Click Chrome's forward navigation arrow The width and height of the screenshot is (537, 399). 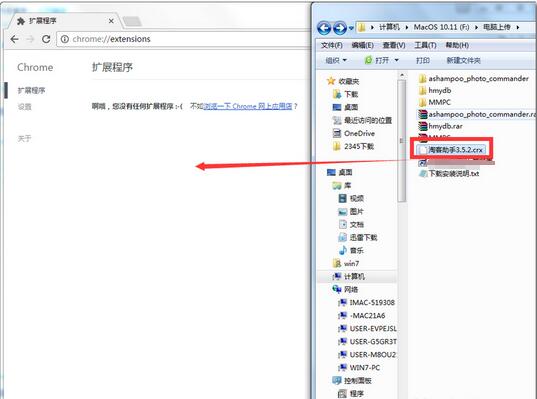click(30, 39)
